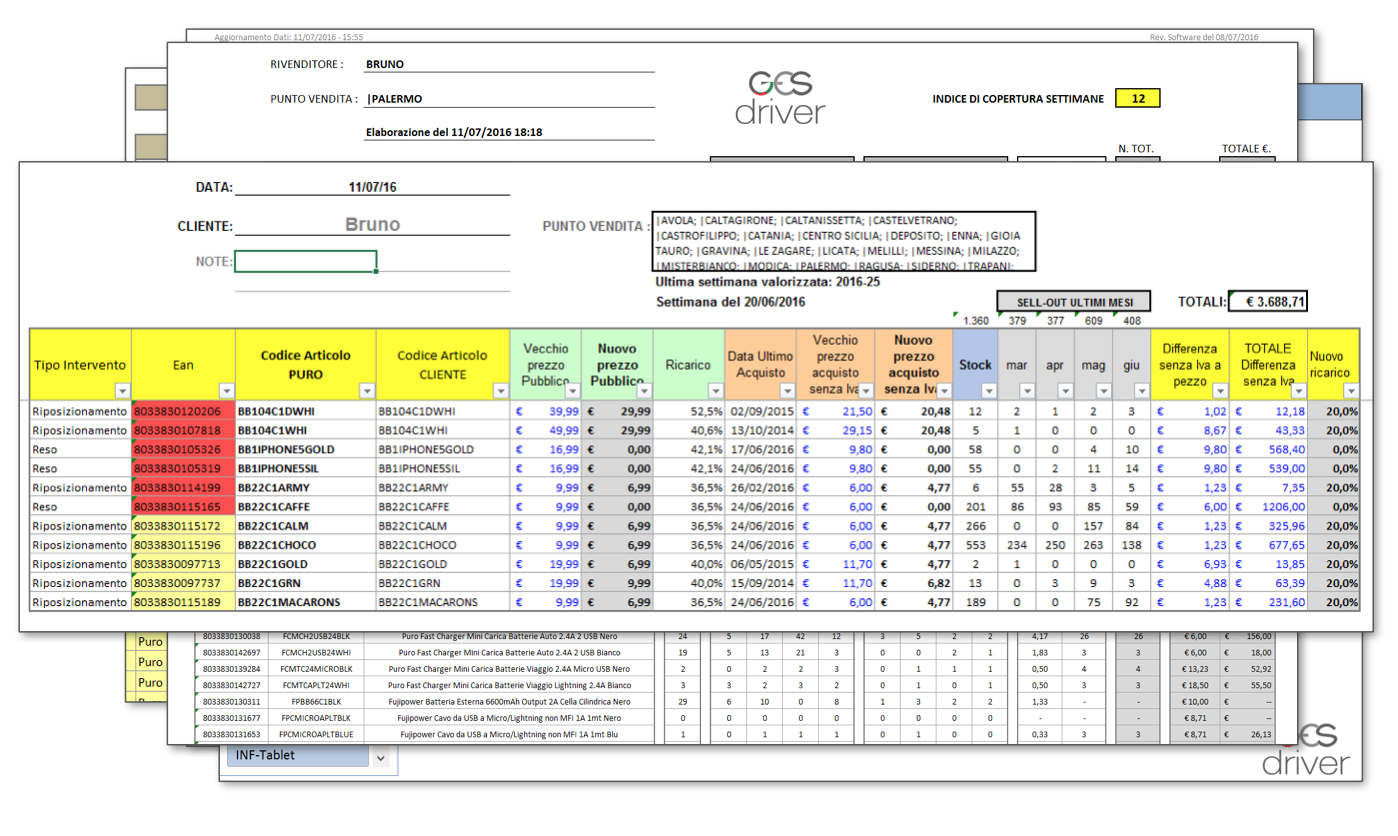Click the date cell 15/09/2014
1398x836 pixels.
(x=761, y=583)
